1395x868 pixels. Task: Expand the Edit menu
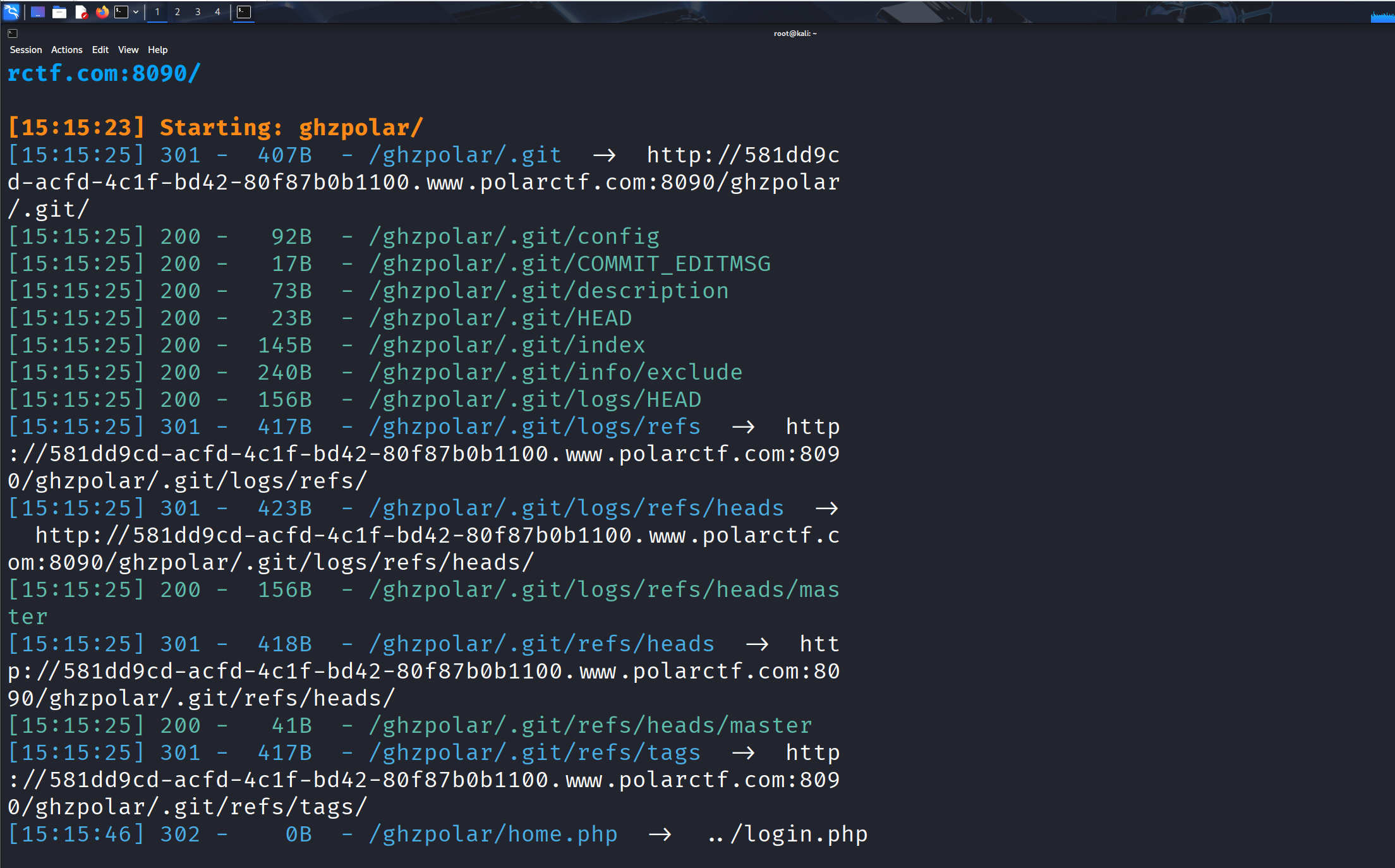tap(100, 50)
